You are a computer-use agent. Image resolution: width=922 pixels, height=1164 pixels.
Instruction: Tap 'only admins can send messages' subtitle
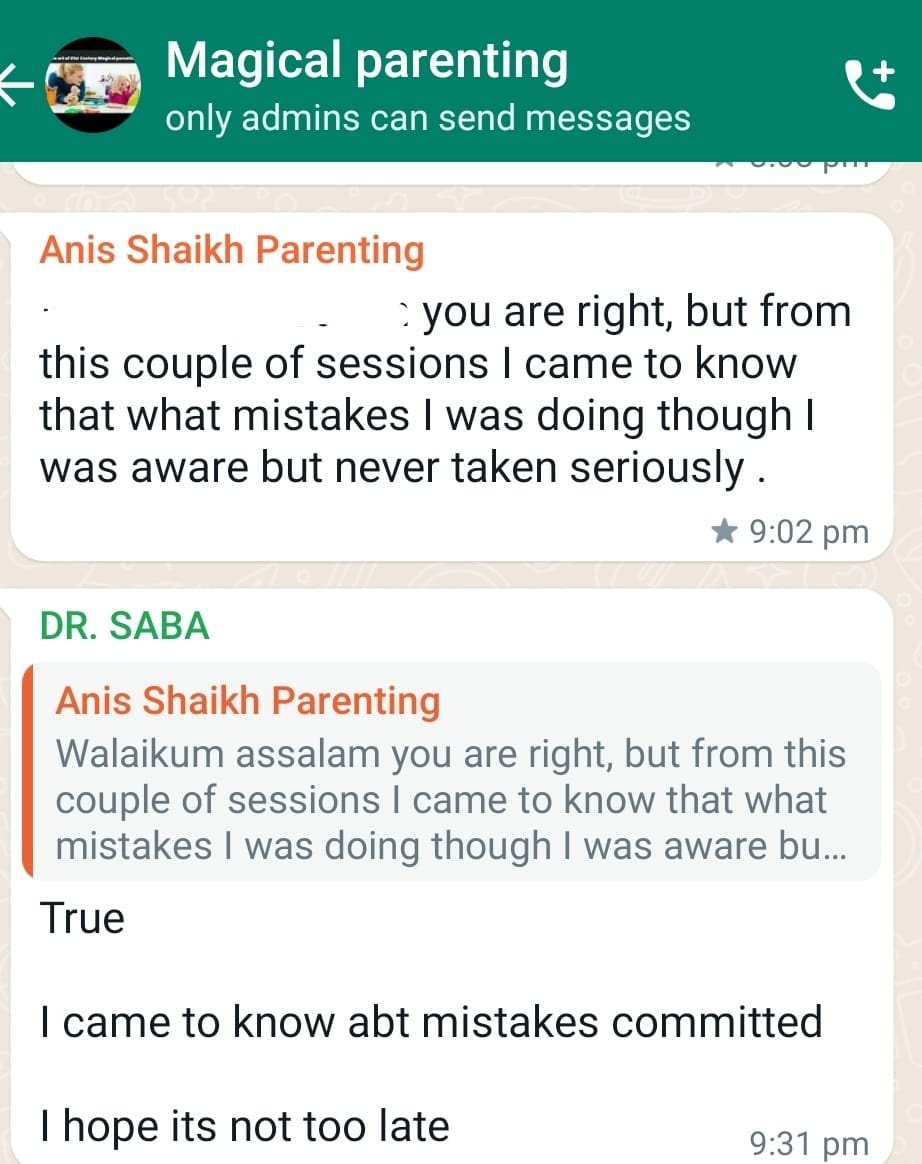click(428, 119)
